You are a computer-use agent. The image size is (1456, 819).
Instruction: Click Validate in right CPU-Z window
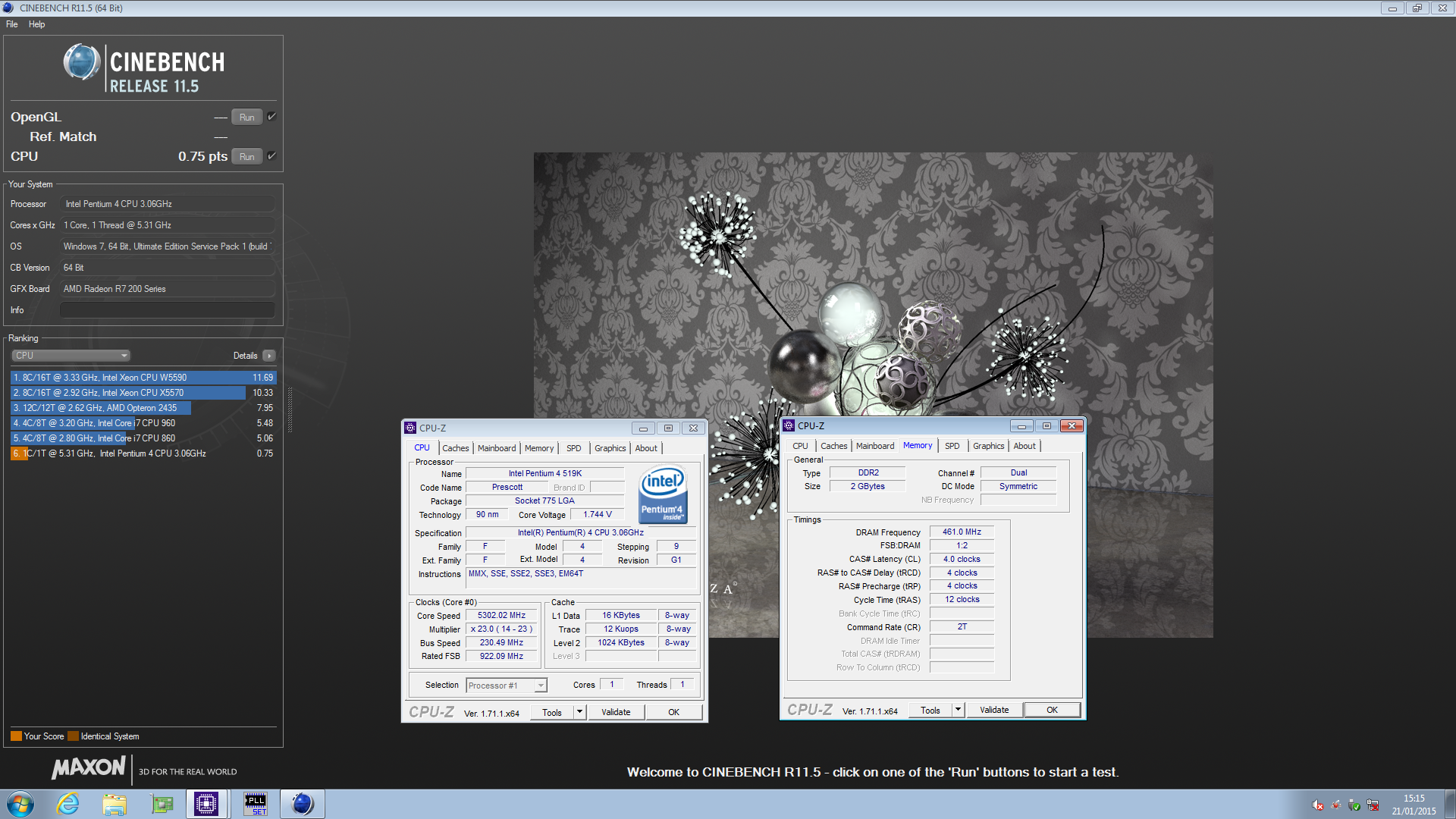pos(994,710)
